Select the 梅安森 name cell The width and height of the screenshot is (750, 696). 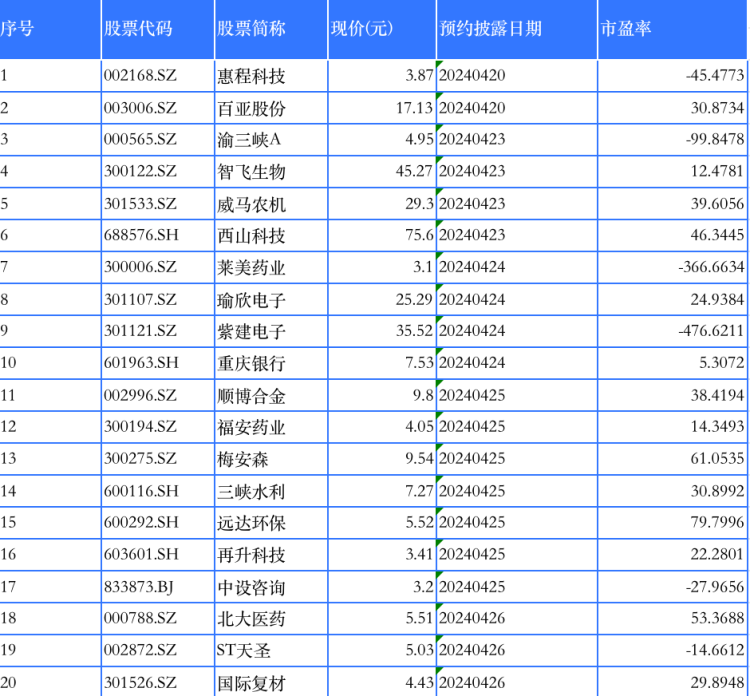coord(271,459)
